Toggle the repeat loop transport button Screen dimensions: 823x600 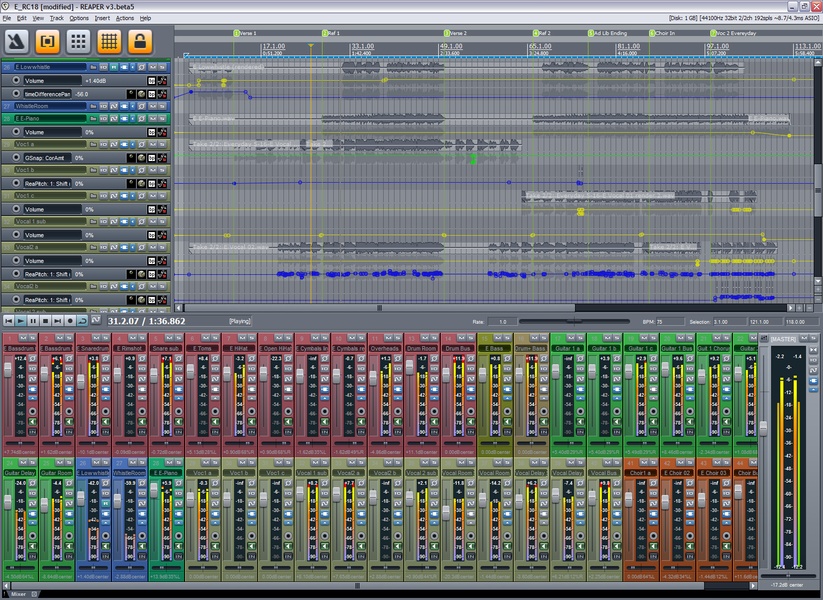point(83,320)
